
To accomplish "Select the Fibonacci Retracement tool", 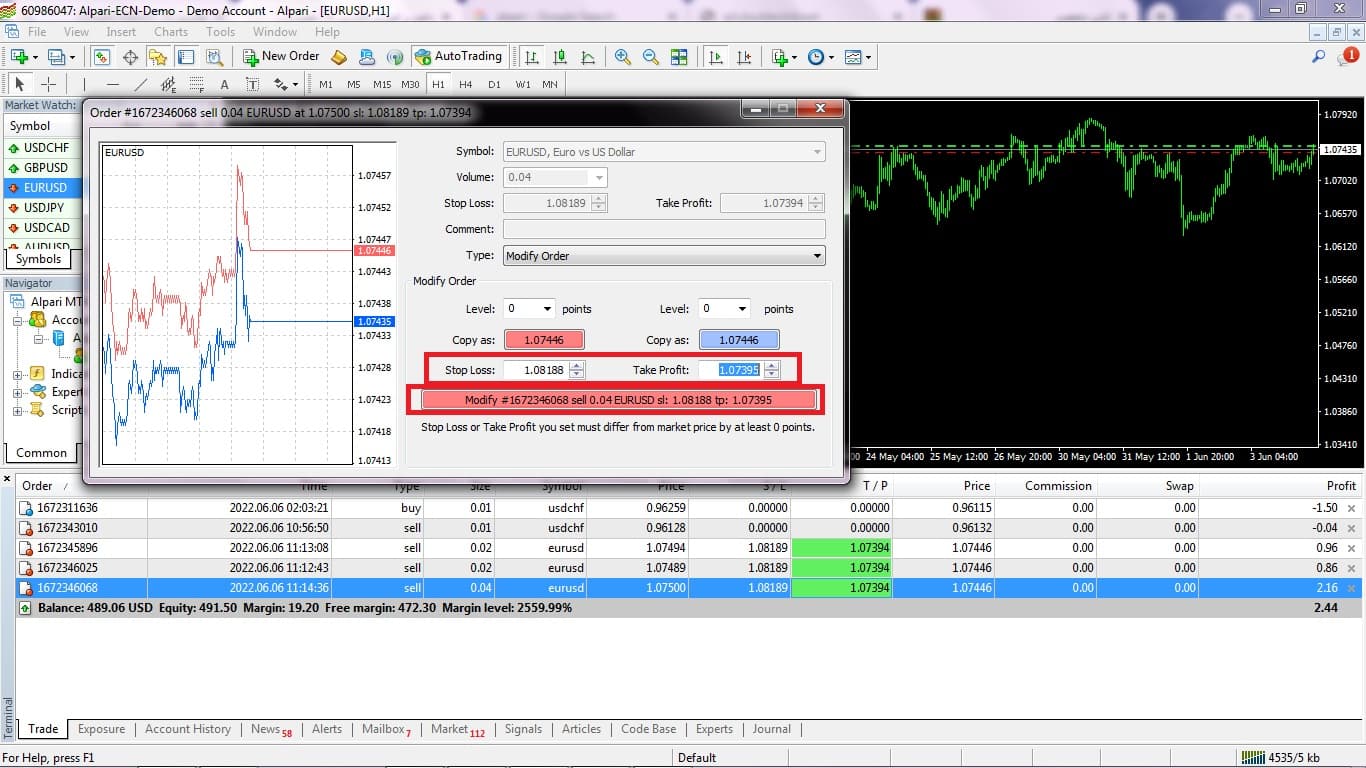I will (x=197, y=84).
